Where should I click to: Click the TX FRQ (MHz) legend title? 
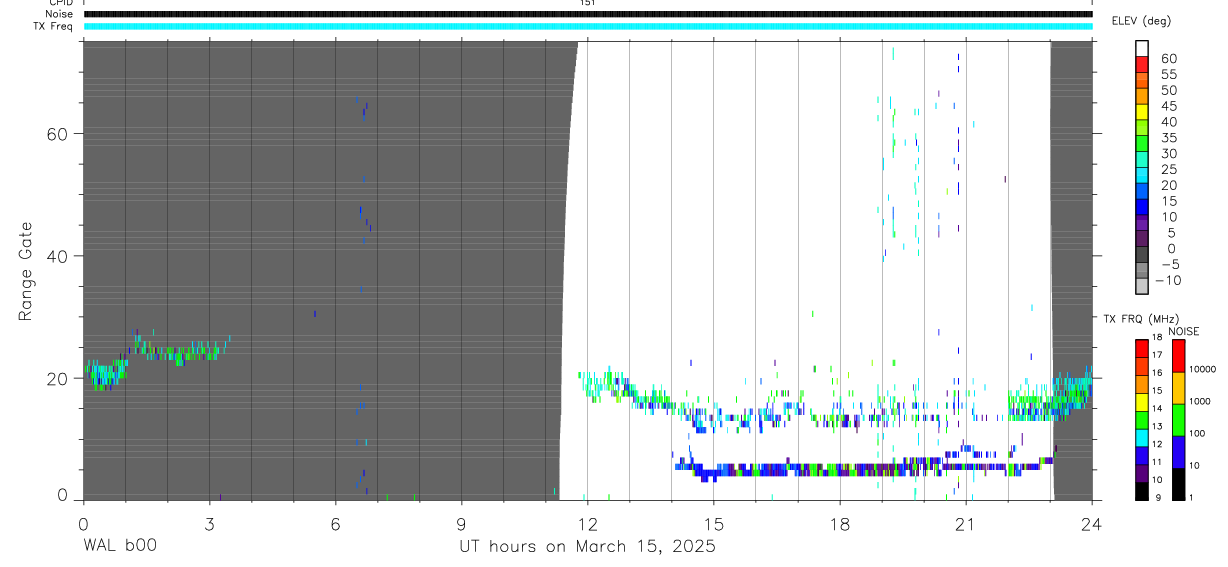tap(1137, 319)
